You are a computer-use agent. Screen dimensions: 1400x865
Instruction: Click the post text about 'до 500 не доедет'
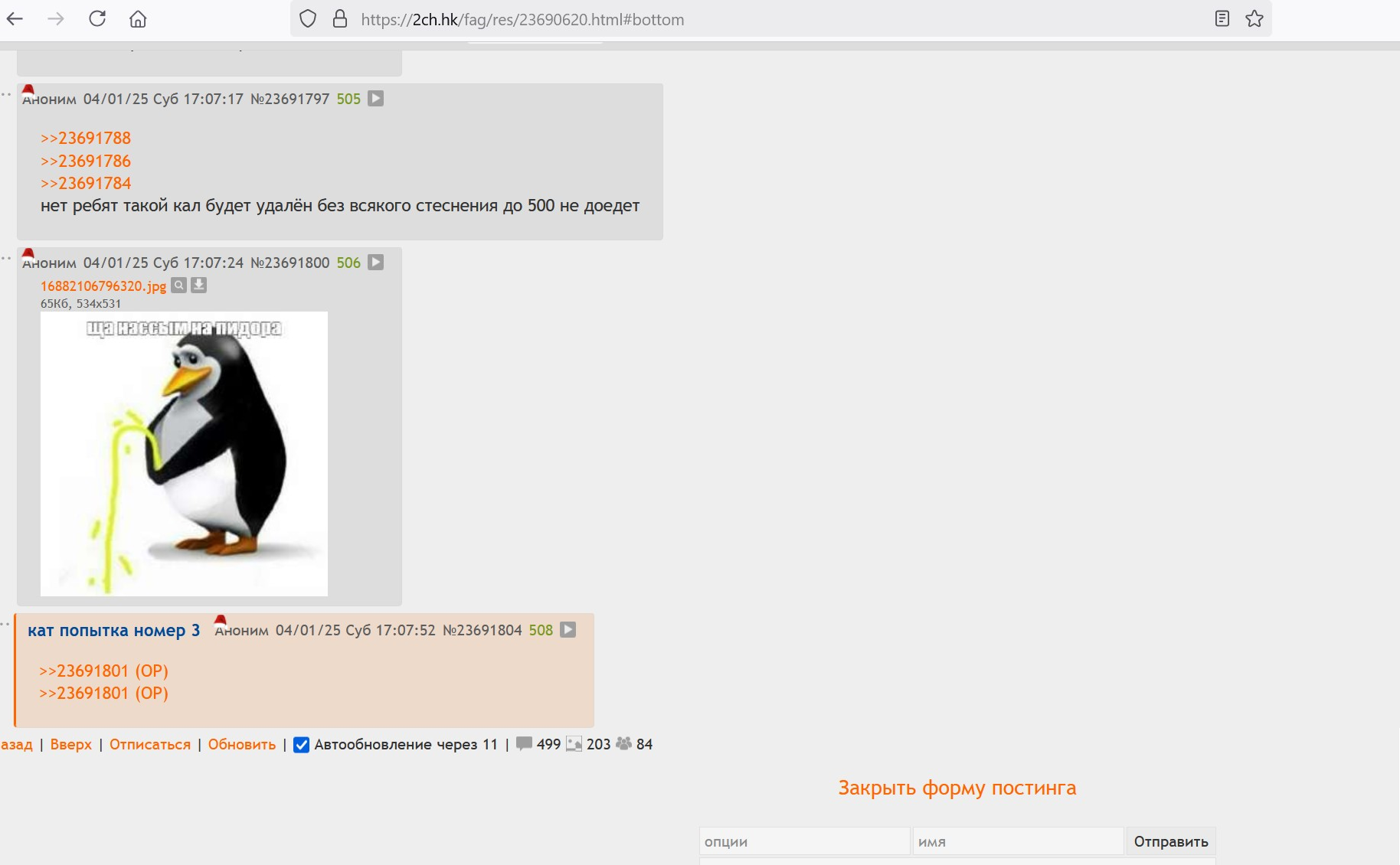click(x=340, y=206)
